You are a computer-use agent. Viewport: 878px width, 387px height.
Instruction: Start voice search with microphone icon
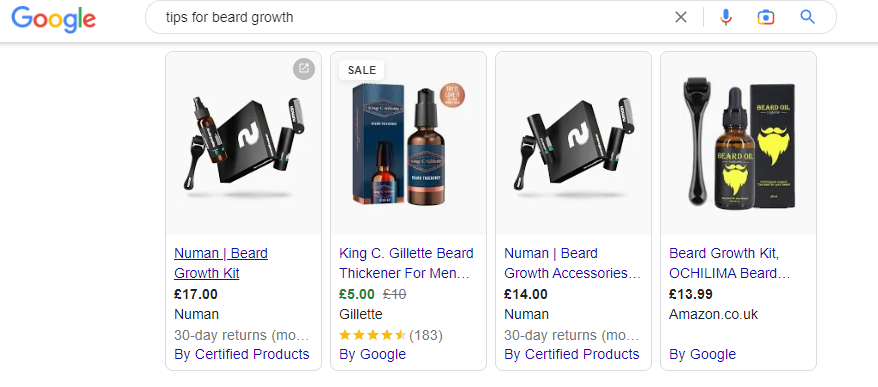pos(726,17)
